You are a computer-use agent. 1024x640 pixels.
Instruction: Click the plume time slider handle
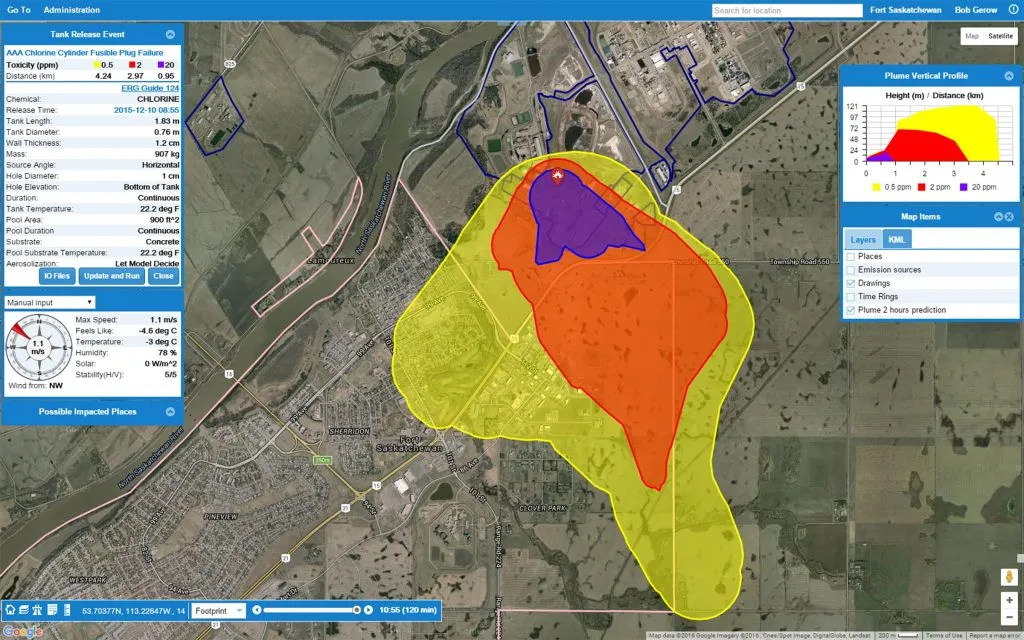pos(357,610)
